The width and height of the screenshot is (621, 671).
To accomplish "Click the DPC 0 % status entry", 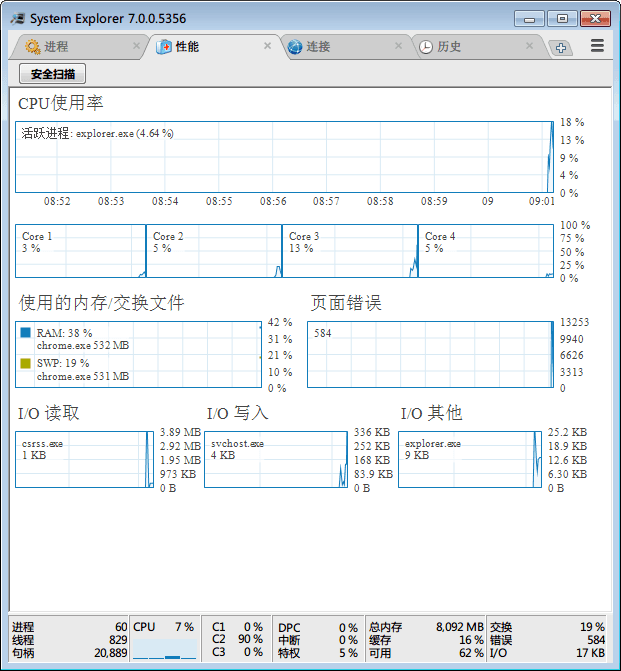I will click(x=318, y=628).
